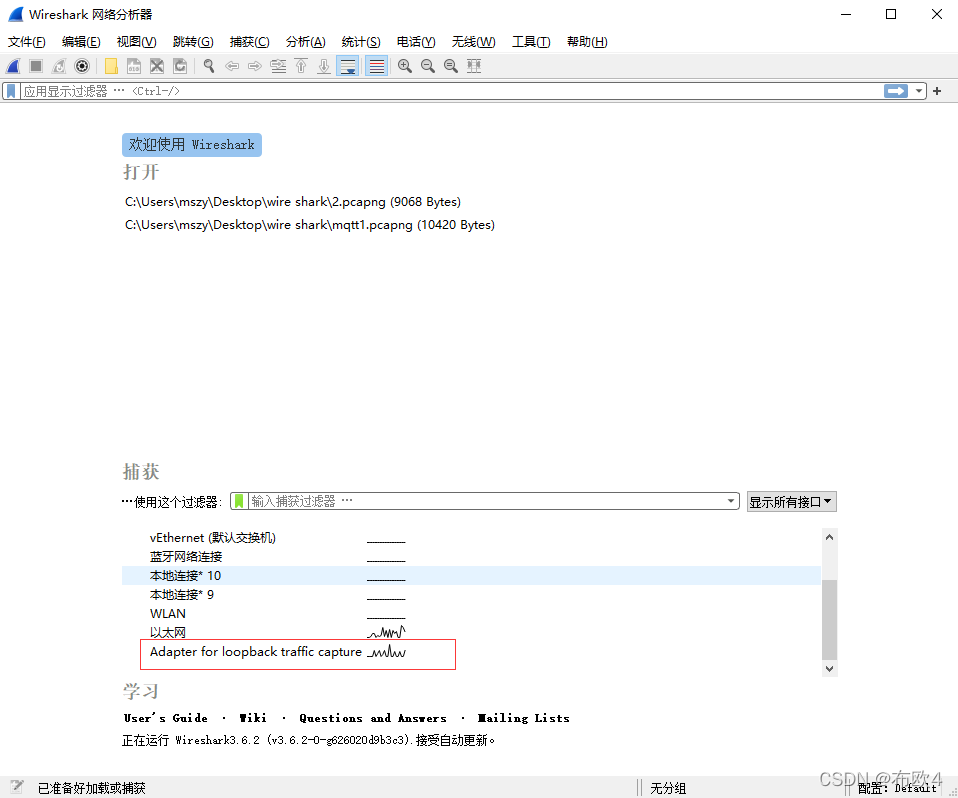Open recent file mqtt1.pcapng
This screenshot has width=958, height=798.
[310, 225]
